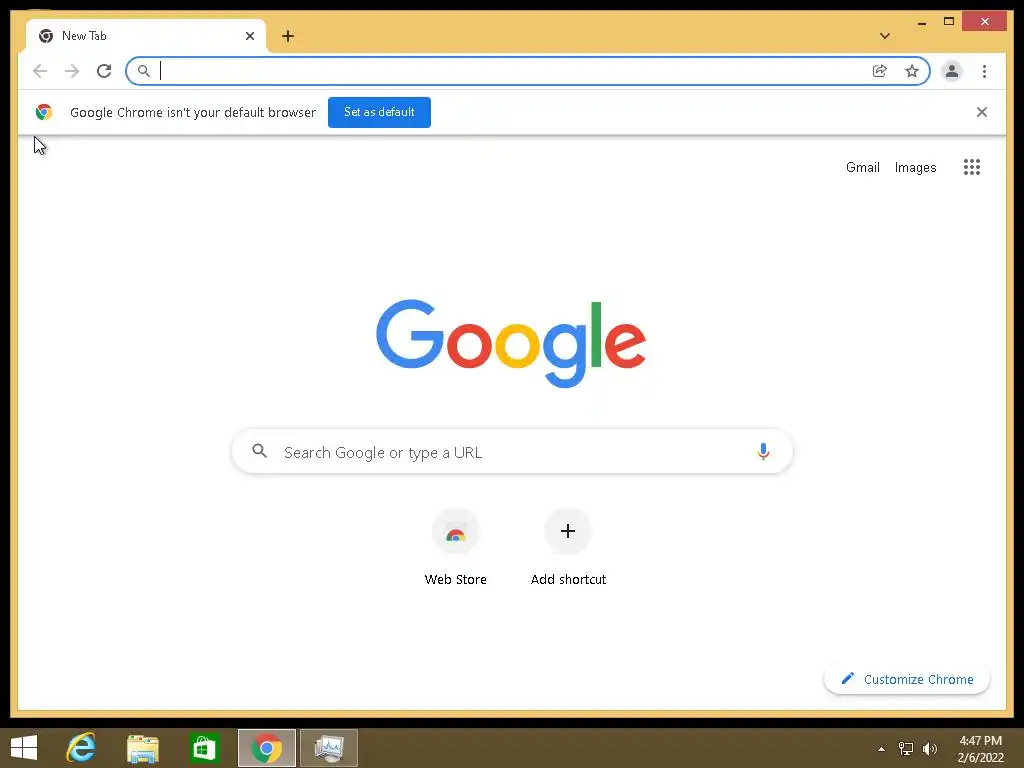Open a new tab with plus button
Image resolution: width=1024 pixels, height=768 pixels.
[x=288, y=36]
